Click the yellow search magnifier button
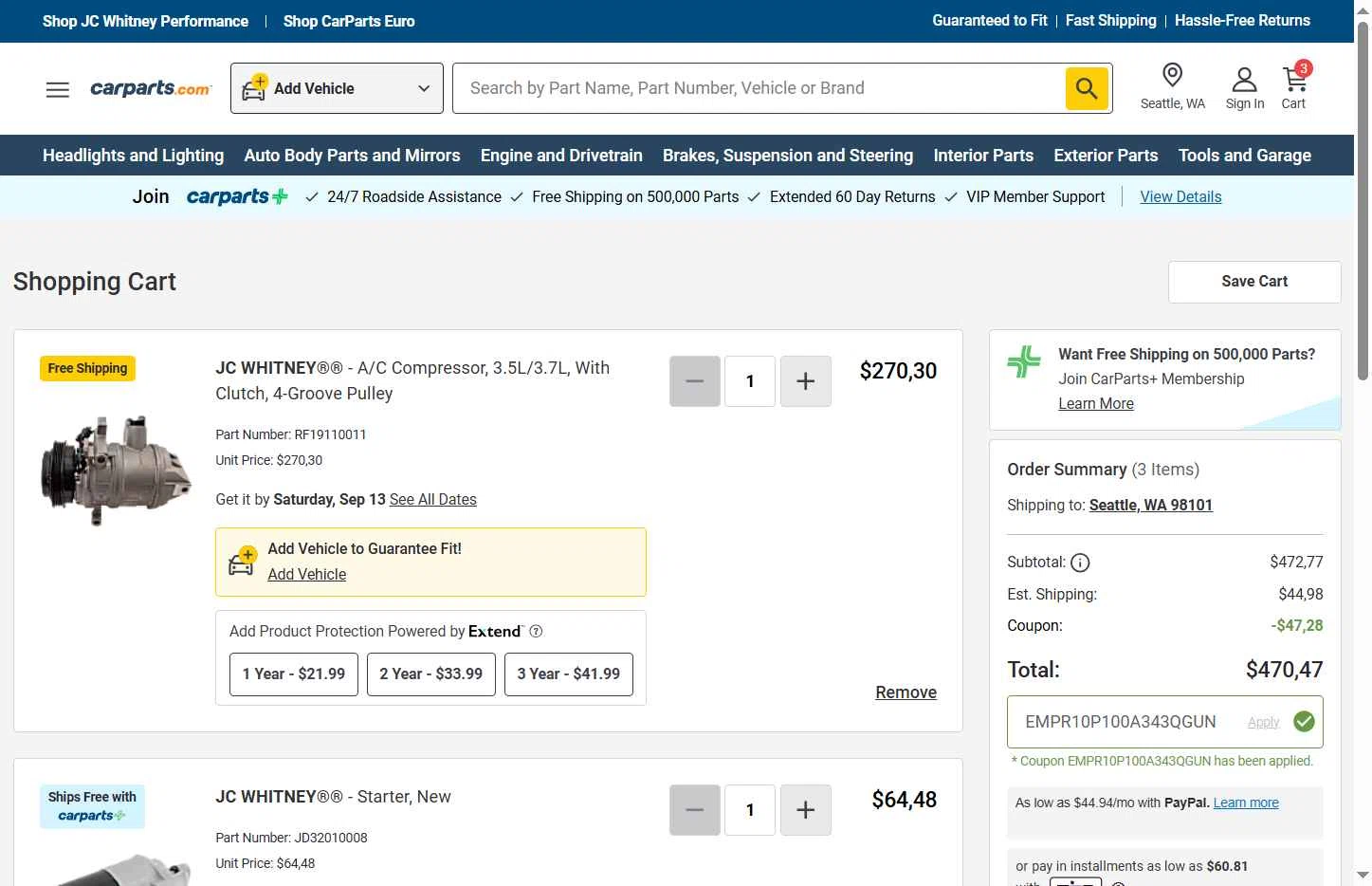The image size is (1372, 886). click(1087, 88)
